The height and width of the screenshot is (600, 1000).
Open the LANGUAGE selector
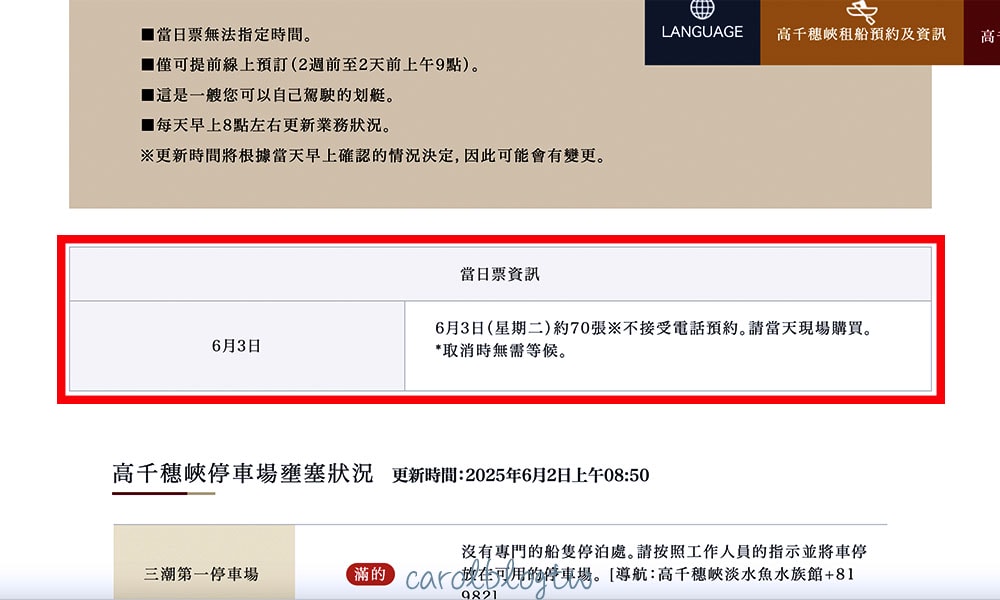point(702,32)
